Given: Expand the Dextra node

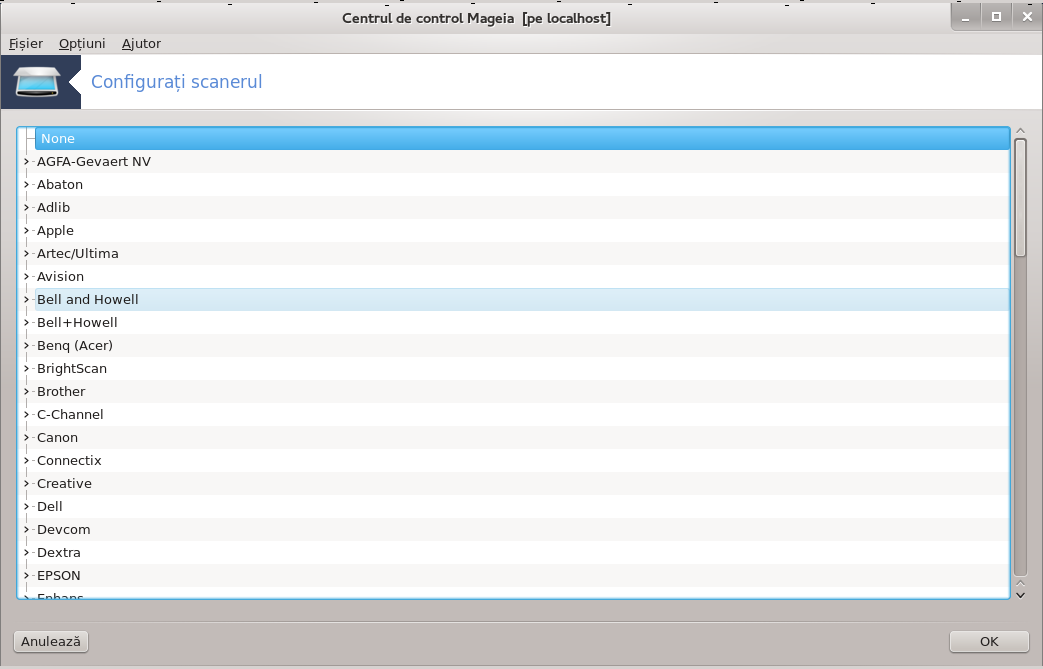Looking at the screenshot, I should click(26, 553).
